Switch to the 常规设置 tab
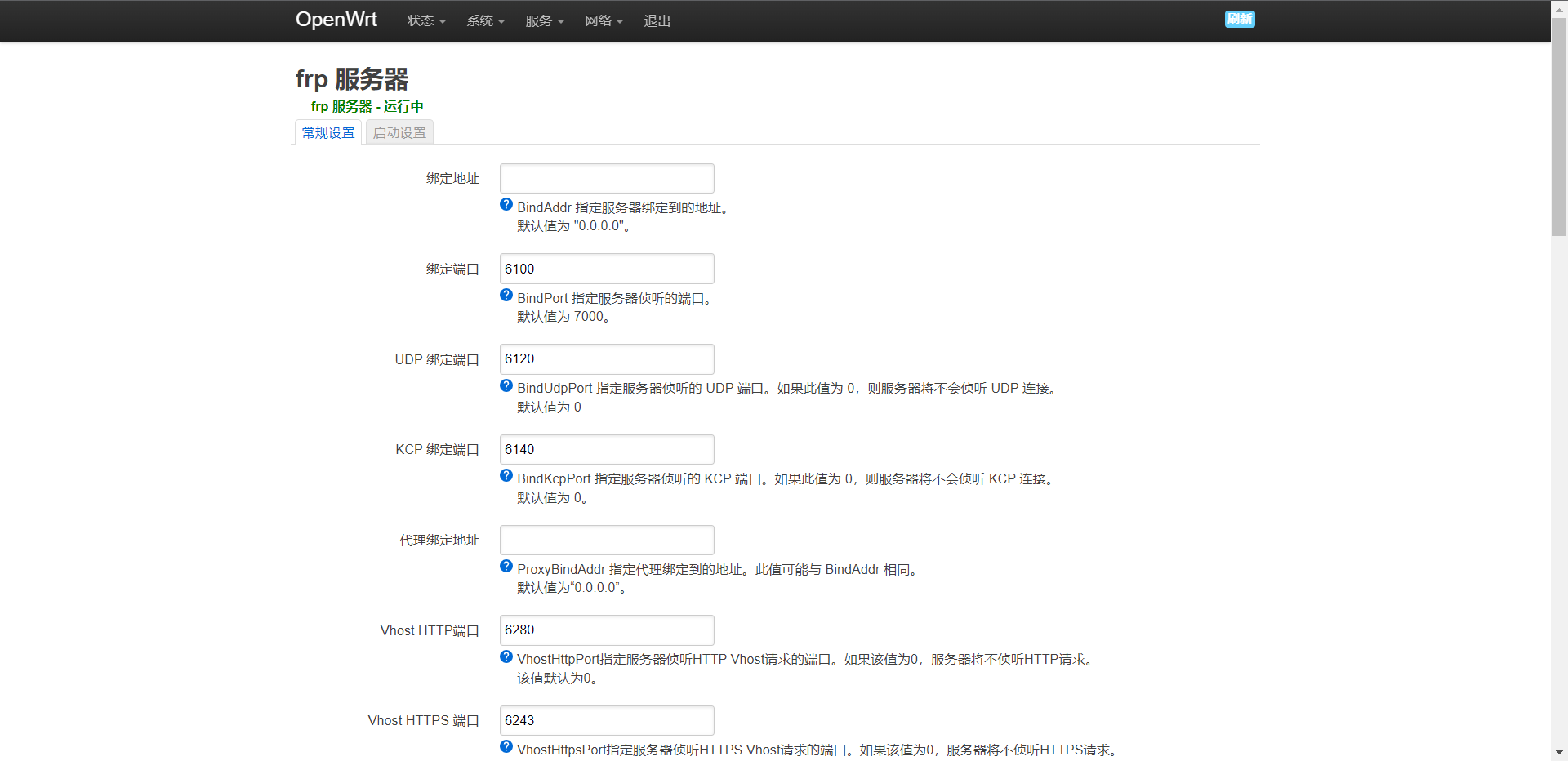The image size is (1568, 761). (328, 132)
